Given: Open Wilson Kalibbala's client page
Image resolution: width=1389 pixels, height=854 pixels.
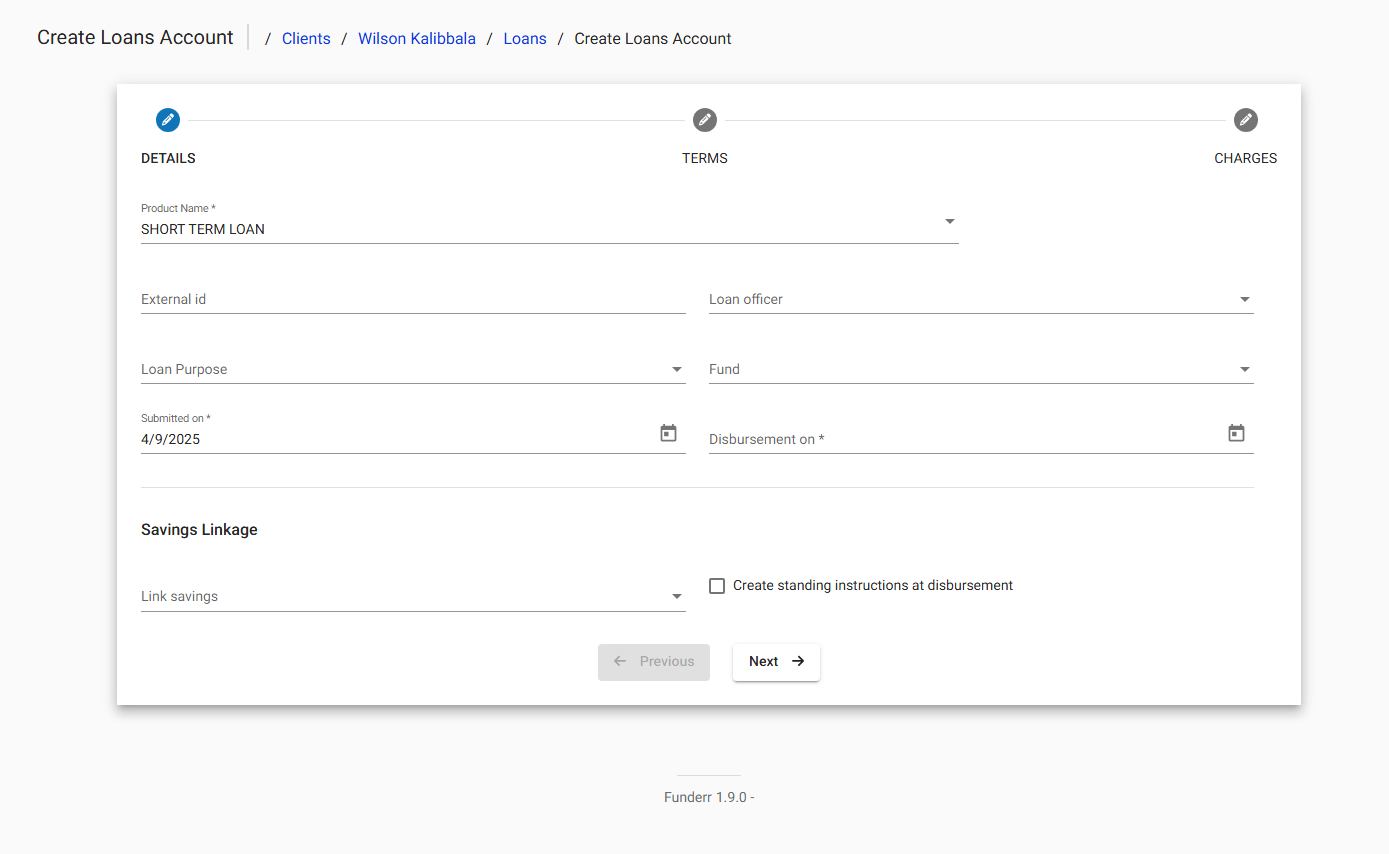Looking at the screenshot, I should click(417, 38).
